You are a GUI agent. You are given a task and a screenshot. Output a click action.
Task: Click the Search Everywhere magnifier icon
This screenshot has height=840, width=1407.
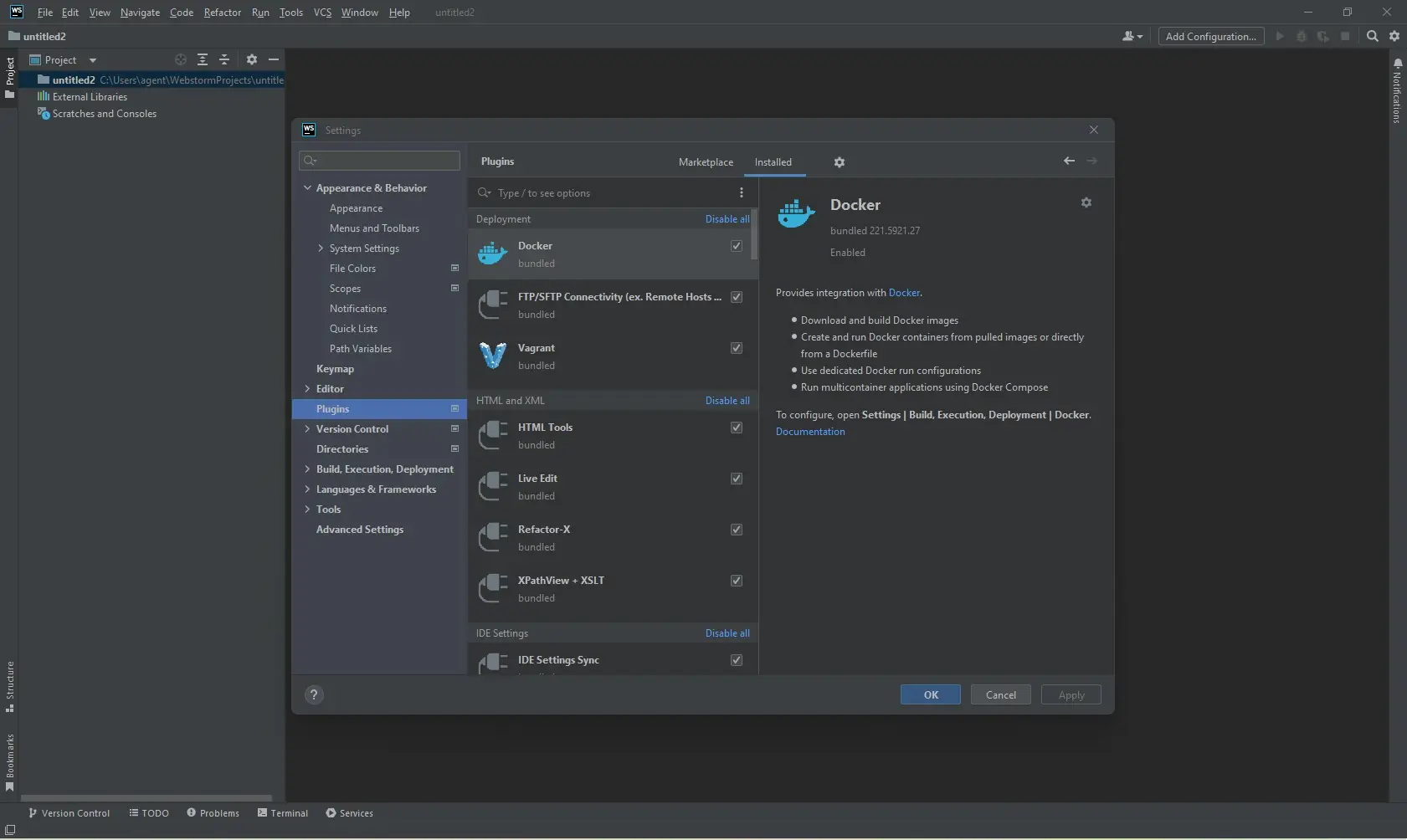[1372, 36]
